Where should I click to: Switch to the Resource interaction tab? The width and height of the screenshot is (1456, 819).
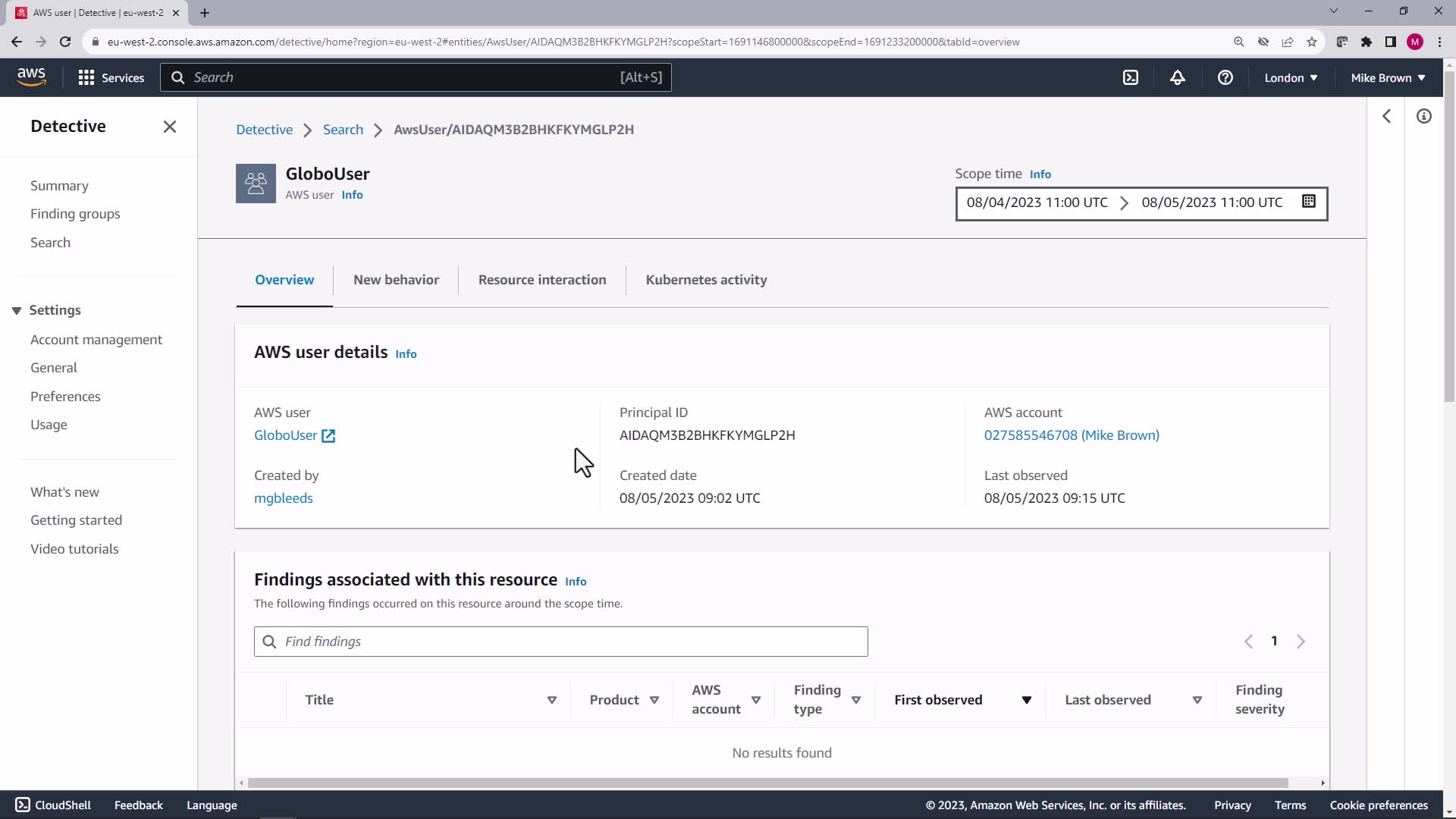541,280
